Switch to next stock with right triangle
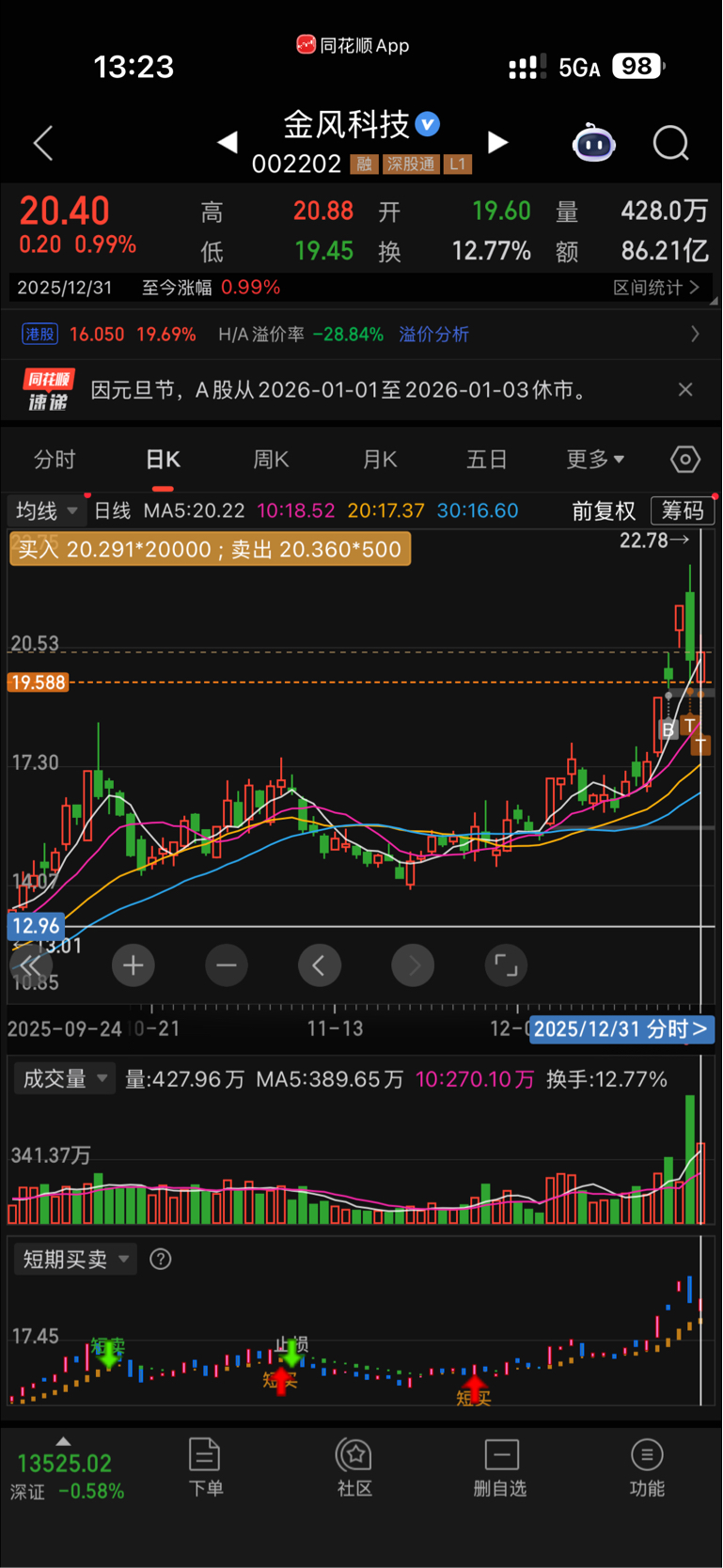The image size is (723, 1568). (498, 142)
